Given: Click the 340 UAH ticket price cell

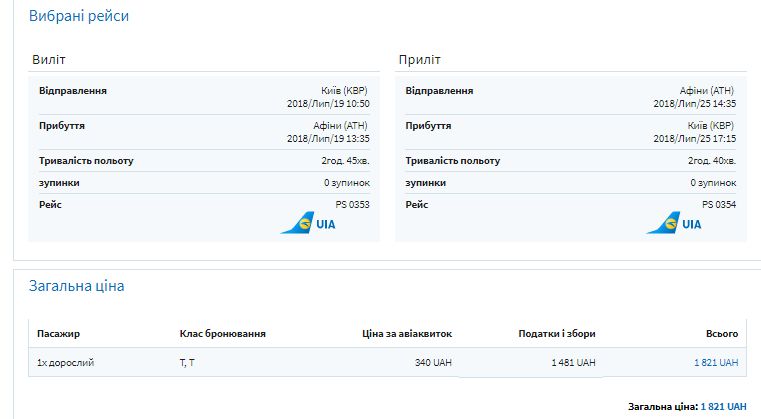Looking at the screenshot, I should coord(433,362).
